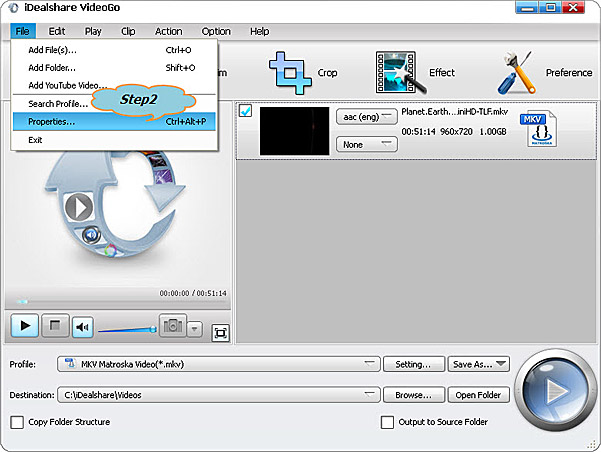
Task: Click the play button in preview controls
Action: click(25, 326)
